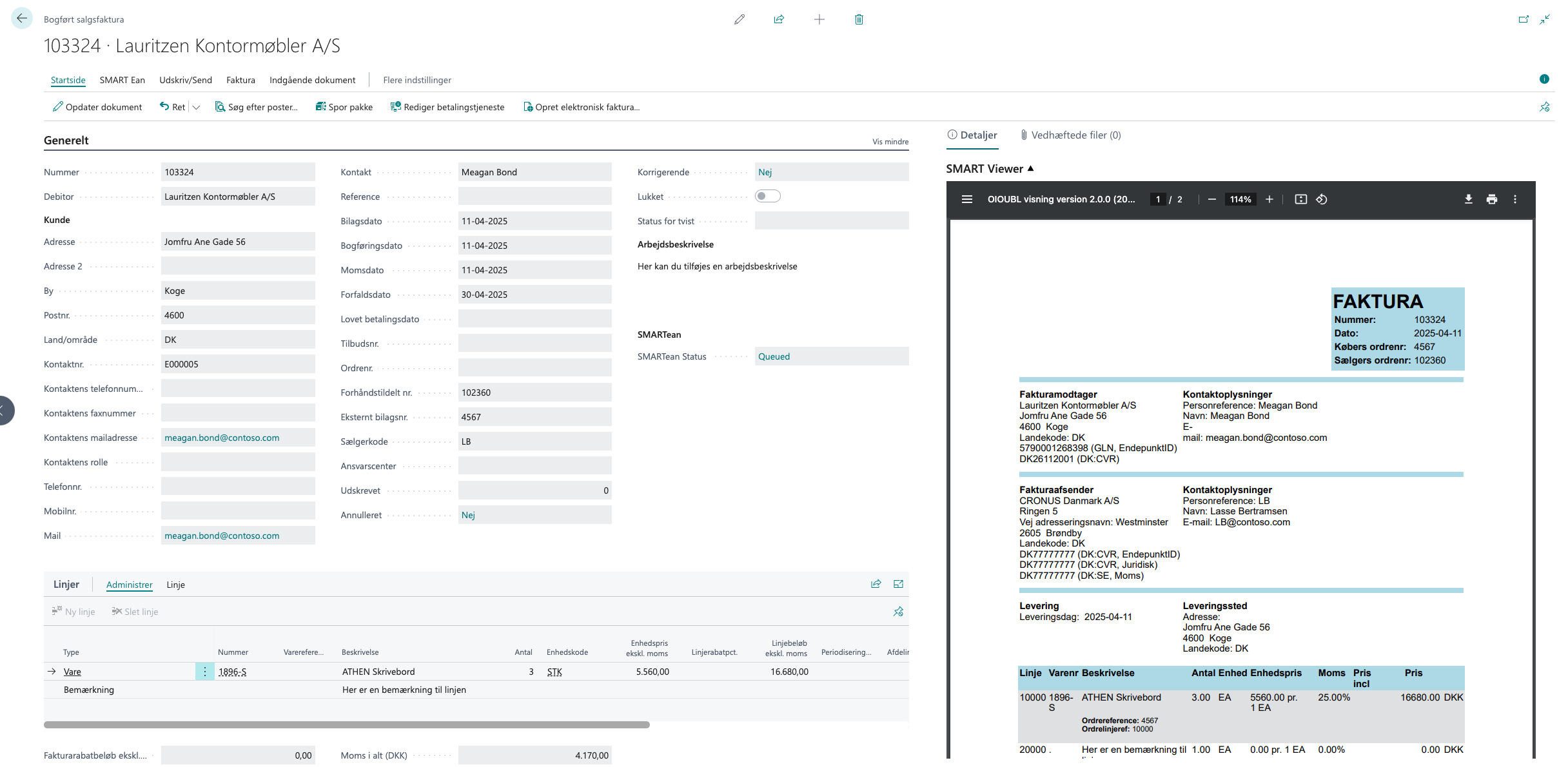Download the PDF in SMART Viewer
Screen dimensions: 1568x767
(1468, 199)
